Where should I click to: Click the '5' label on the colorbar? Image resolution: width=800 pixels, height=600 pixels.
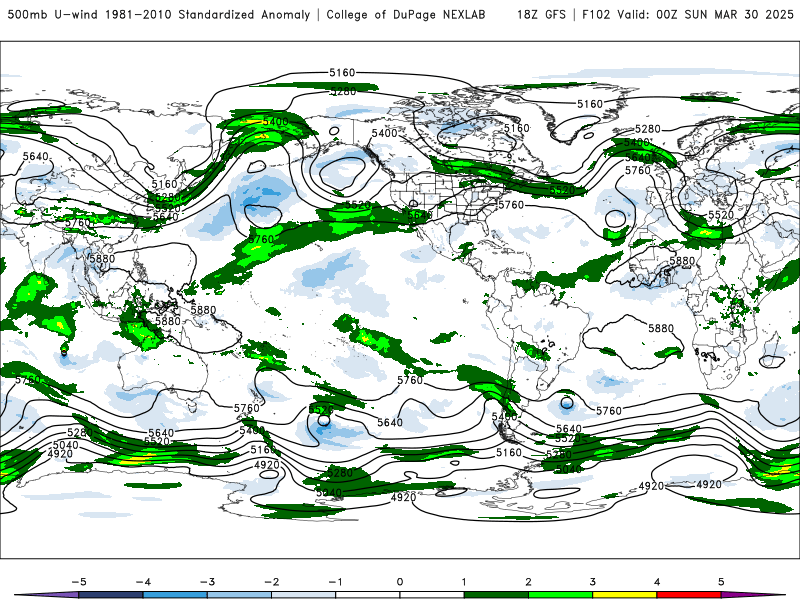tap(721, 582)
